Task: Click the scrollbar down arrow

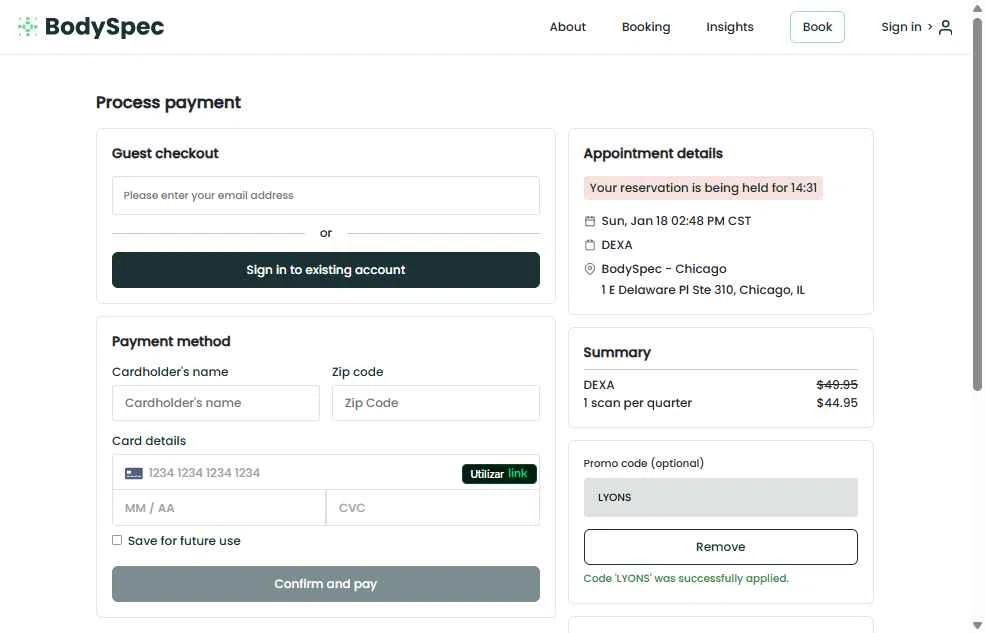Action: pos(977,625)
